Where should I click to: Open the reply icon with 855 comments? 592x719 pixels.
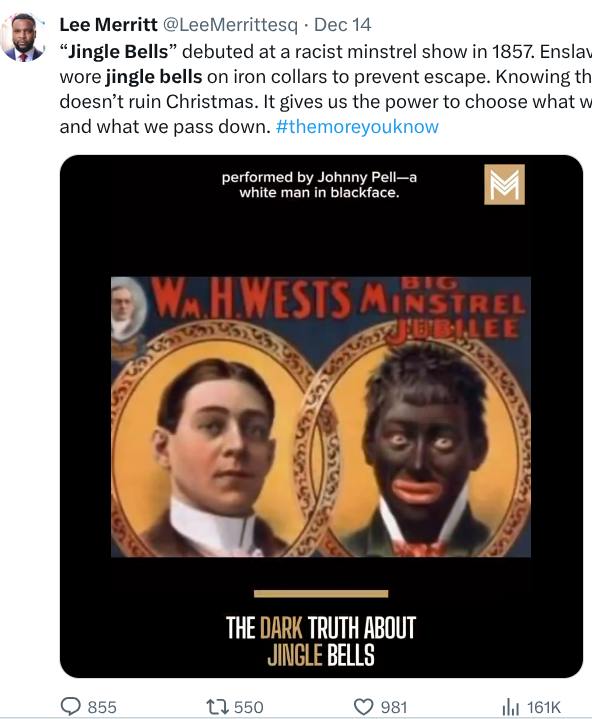click(x=70, y=706)
